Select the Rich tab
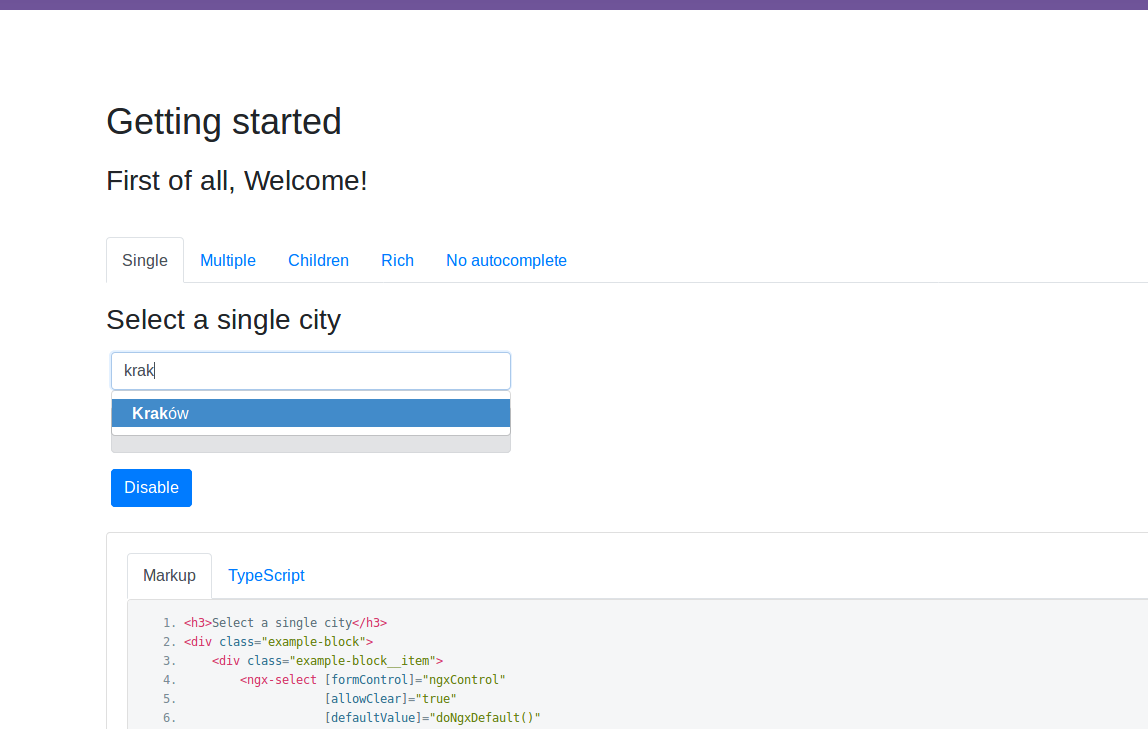1148x729 pixels. (x=397, y=260)
